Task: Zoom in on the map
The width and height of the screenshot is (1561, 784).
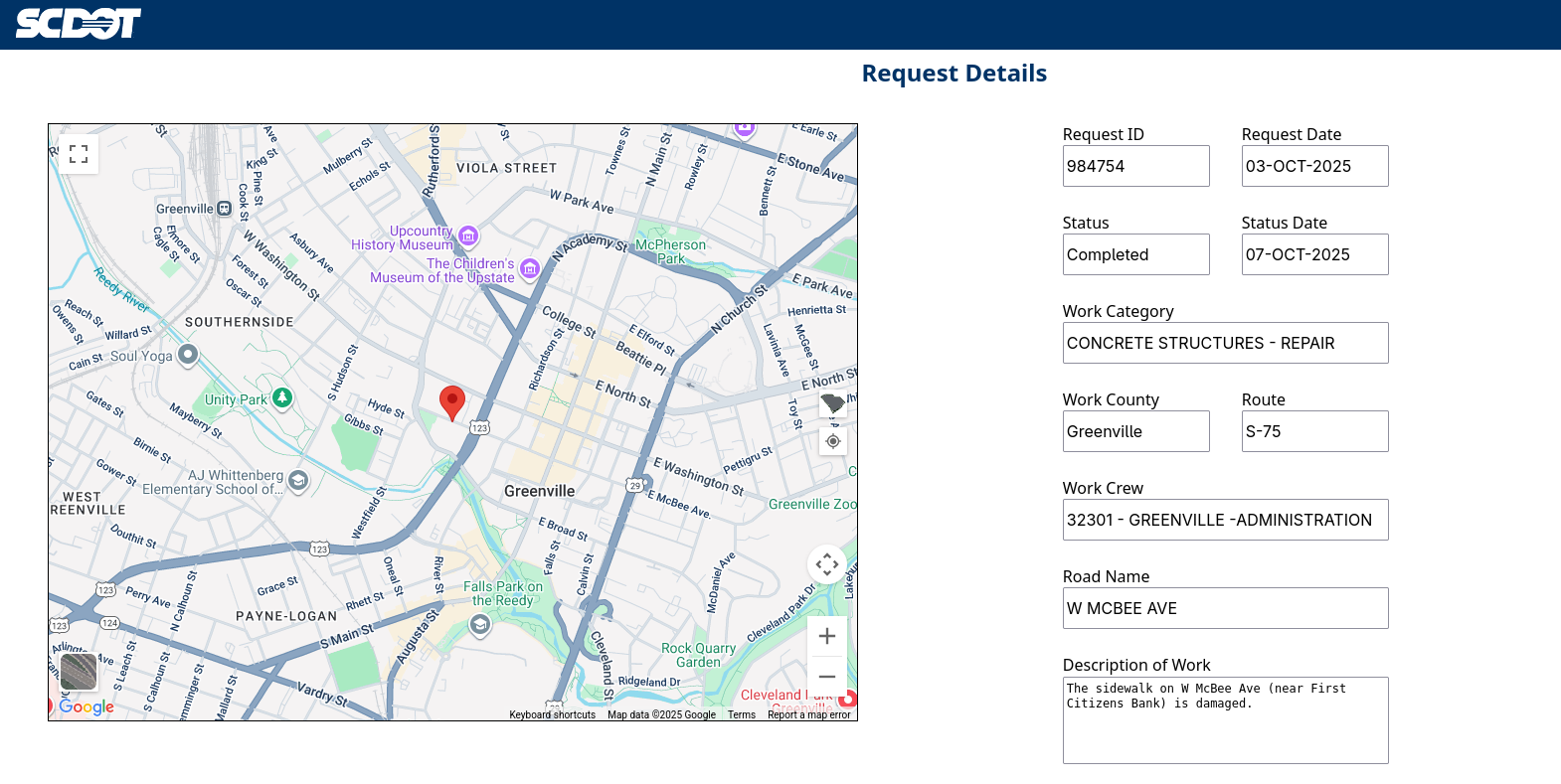Action: [x=826, y=637]
